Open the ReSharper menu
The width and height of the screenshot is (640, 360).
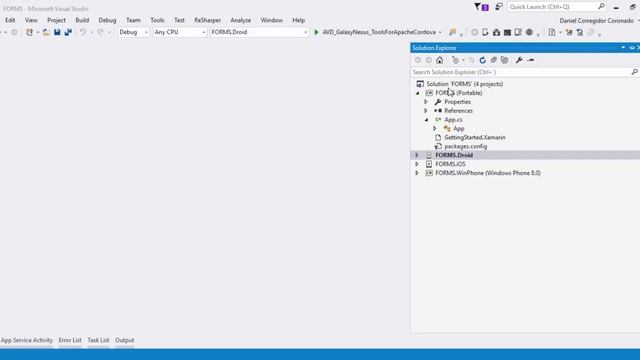coord(207,20)
